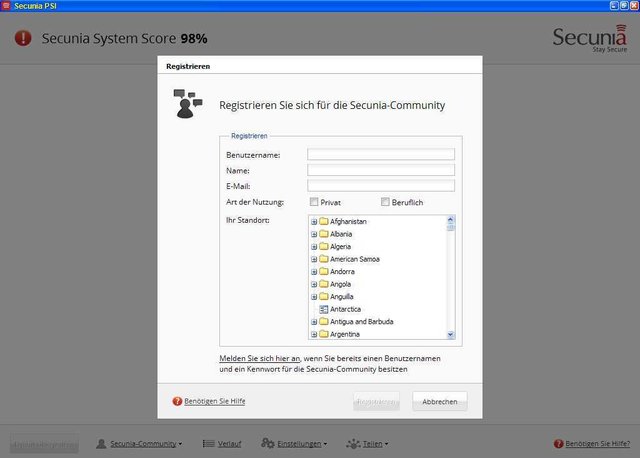The height and width of the screenshot is (458, 640).
Task: Follow the 'Melden Sie sich hier an' link
Action: click(260, 358)
